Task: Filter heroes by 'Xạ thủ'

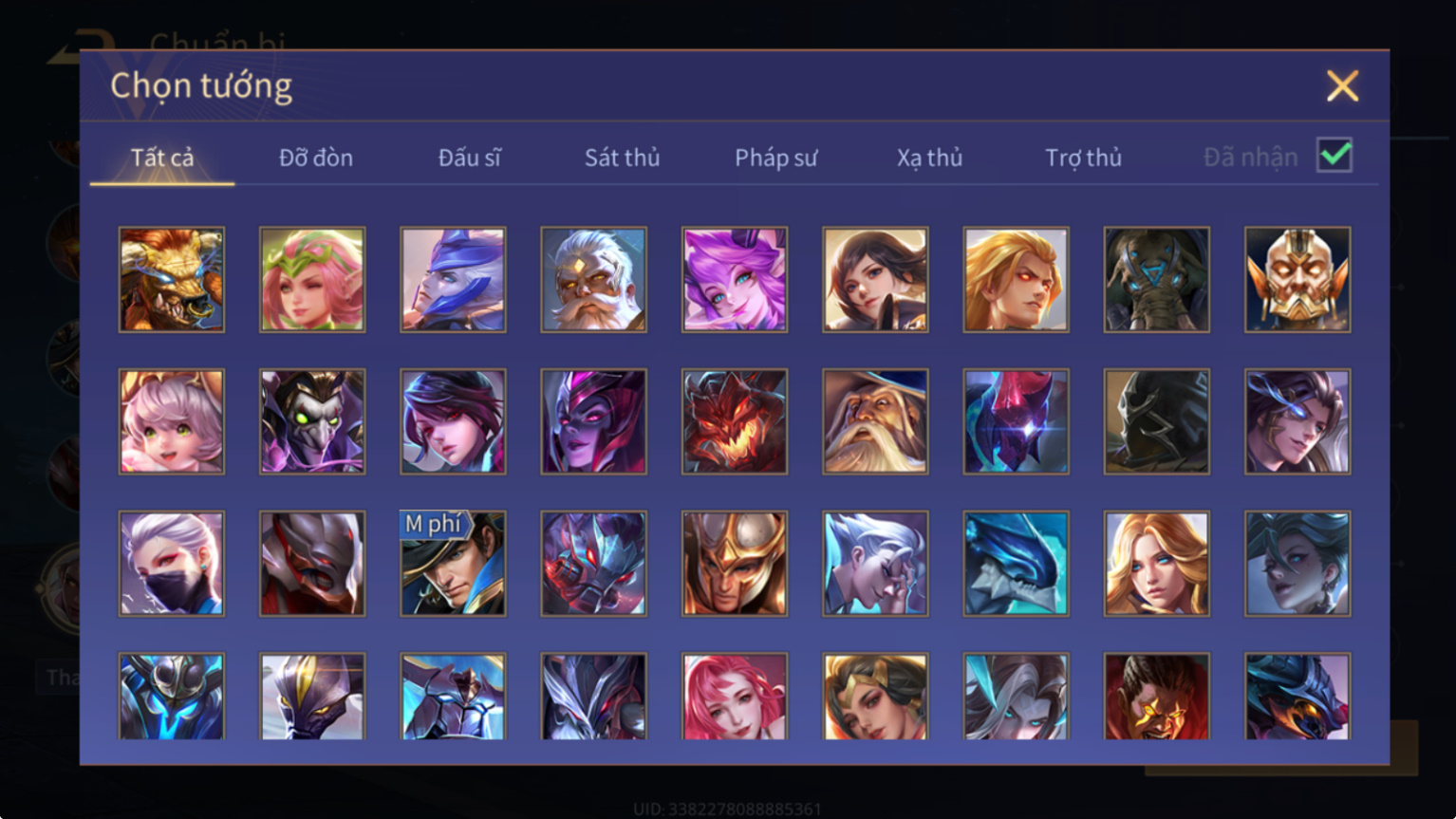Action: click(929, 158)
